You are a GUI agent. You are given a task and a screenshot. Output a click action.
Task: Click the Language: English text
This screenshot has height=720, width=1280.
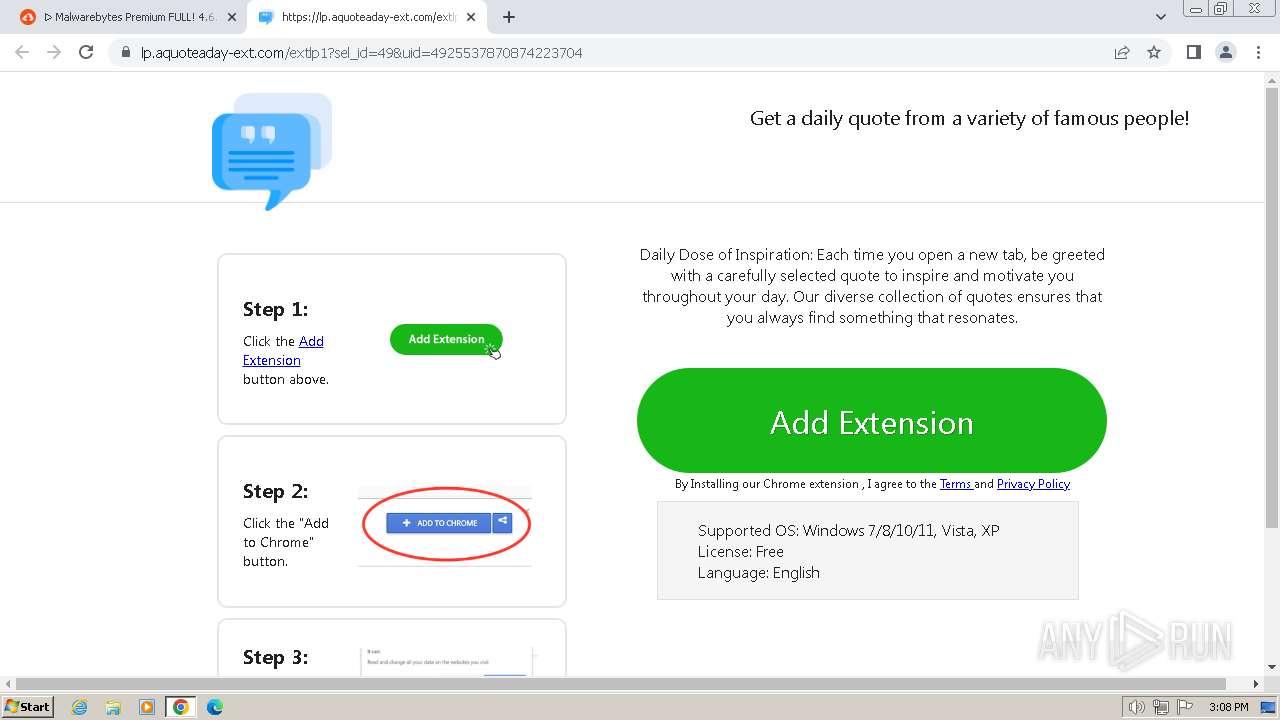tap(758, 572)
